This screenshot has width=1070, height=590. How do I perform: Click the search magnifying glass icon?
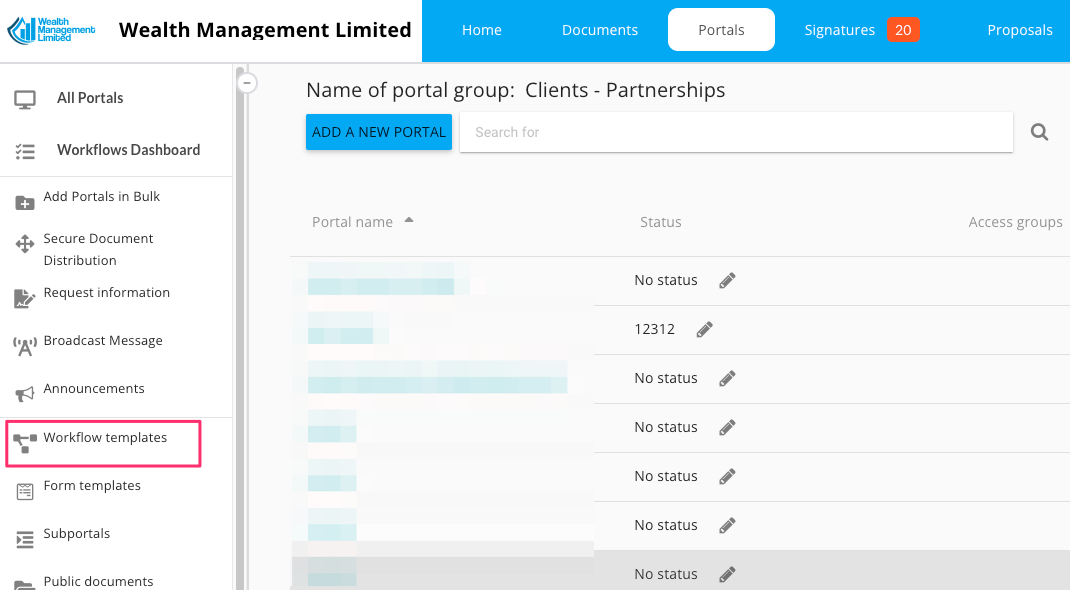point(1039,132)
